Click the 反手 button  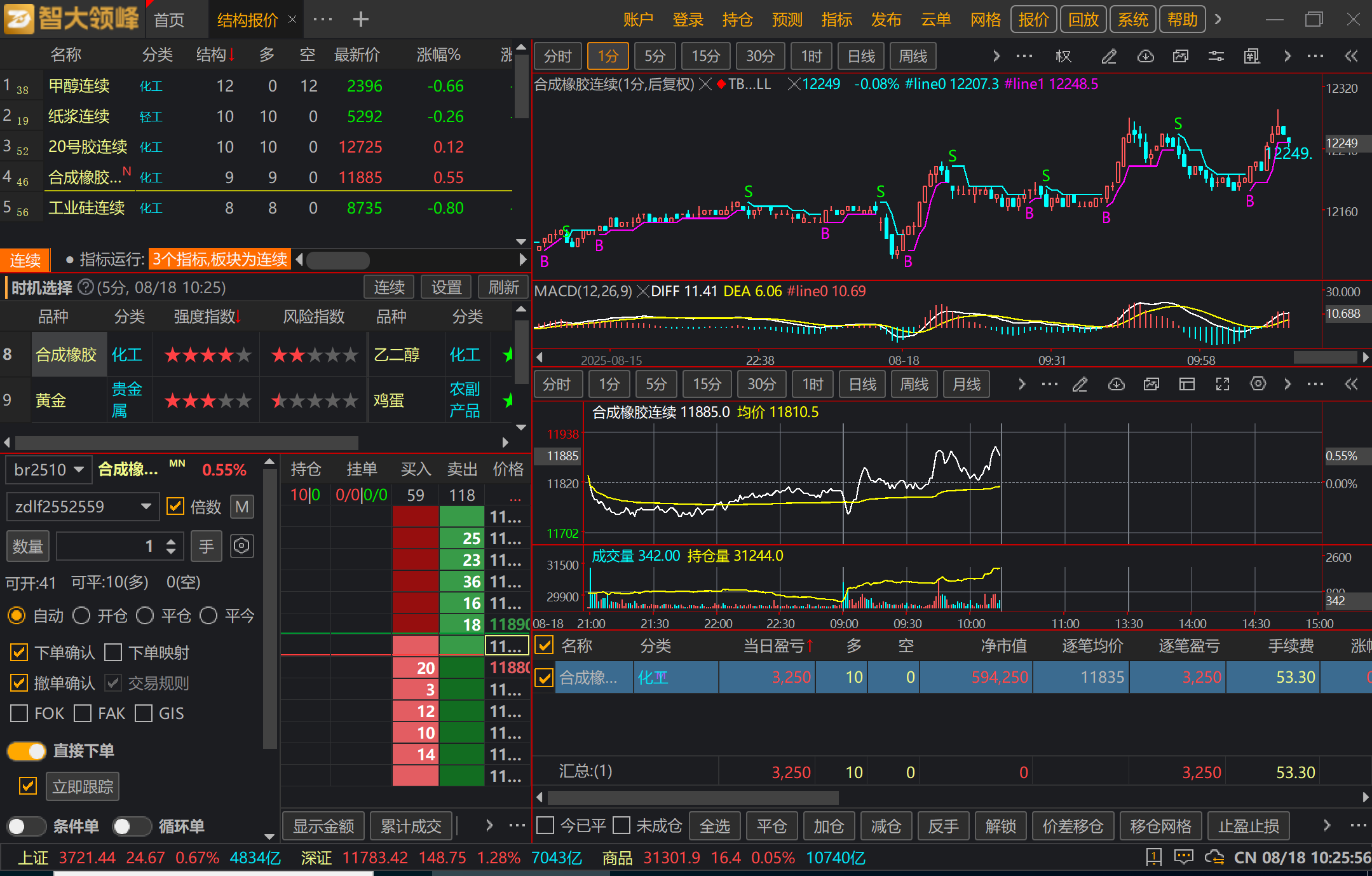point(943,826)
